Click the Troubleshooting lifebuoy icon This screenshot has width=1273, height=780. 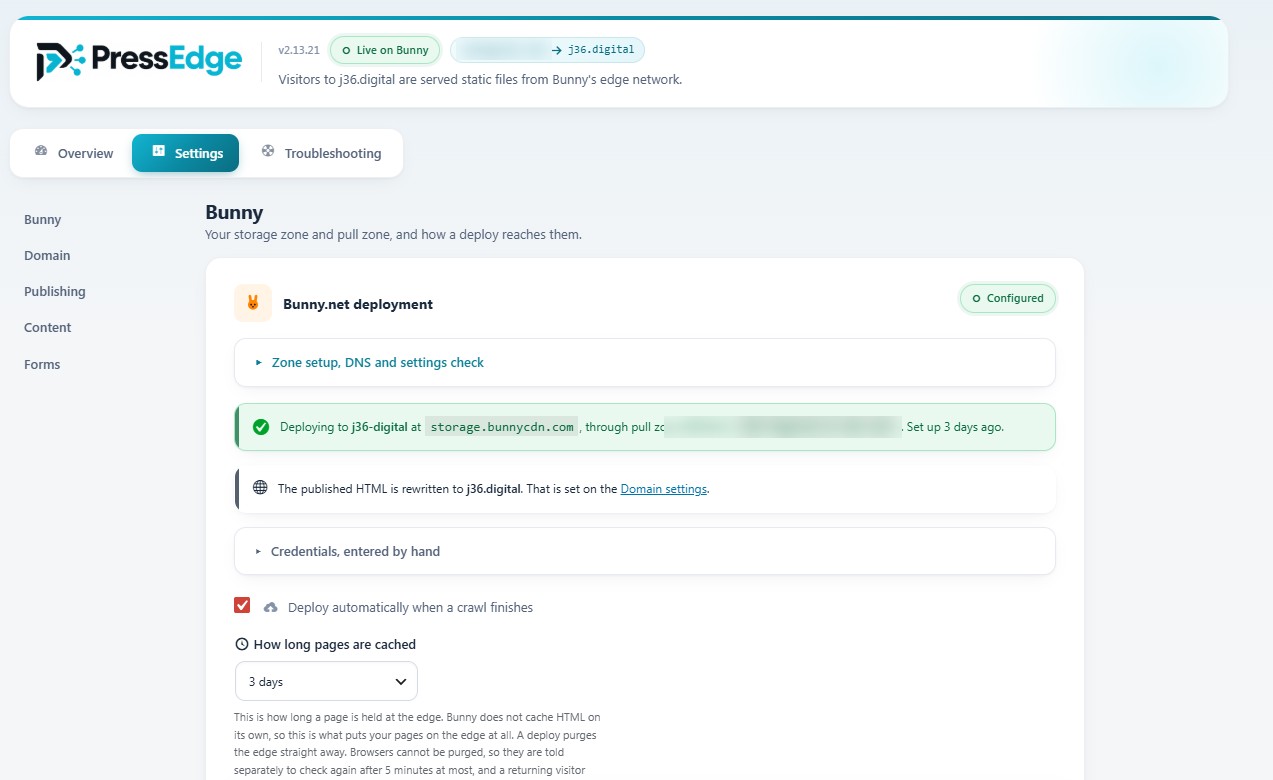tap(268, 151)
